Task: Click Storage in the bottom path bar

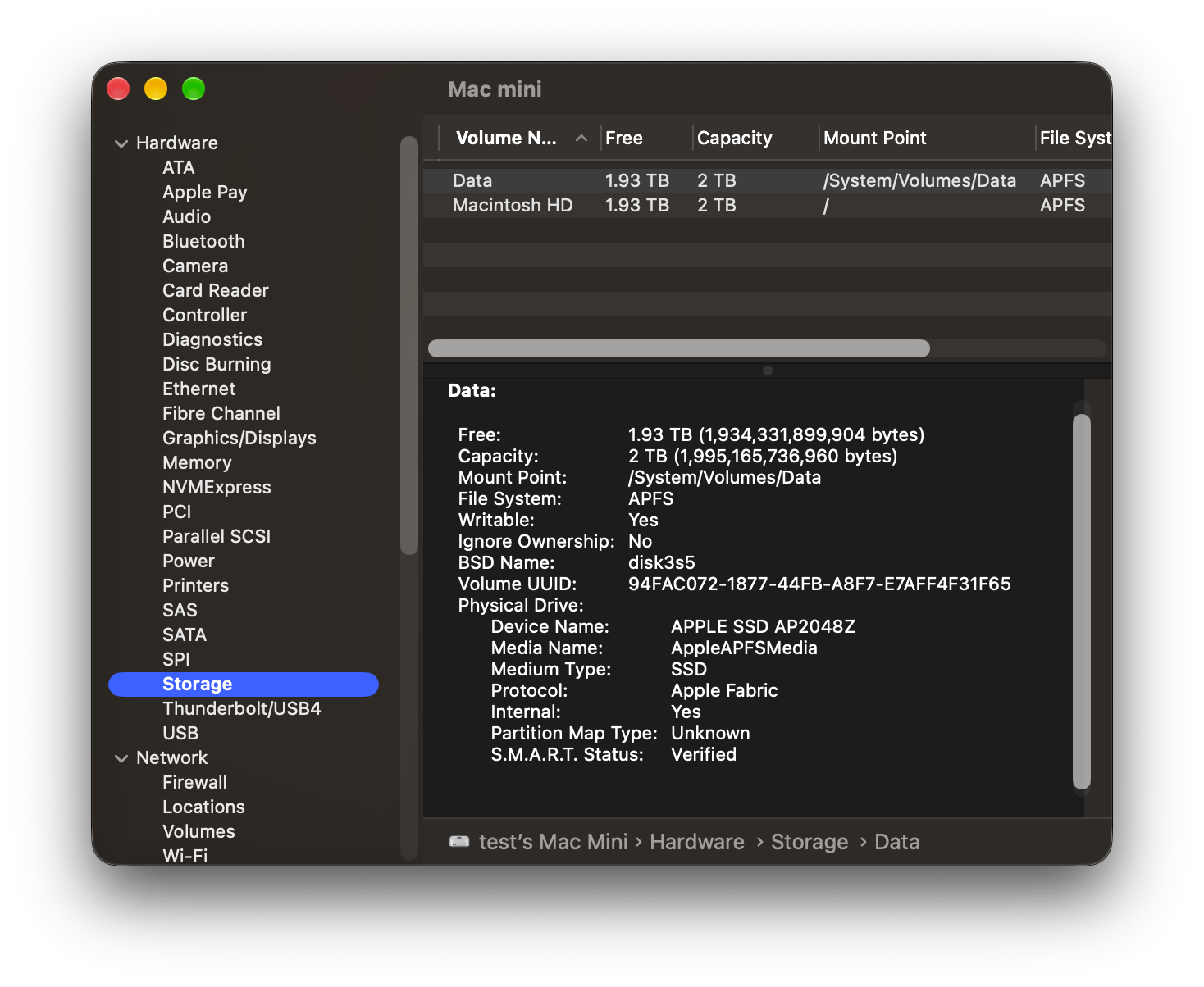Action: (809, 842)
